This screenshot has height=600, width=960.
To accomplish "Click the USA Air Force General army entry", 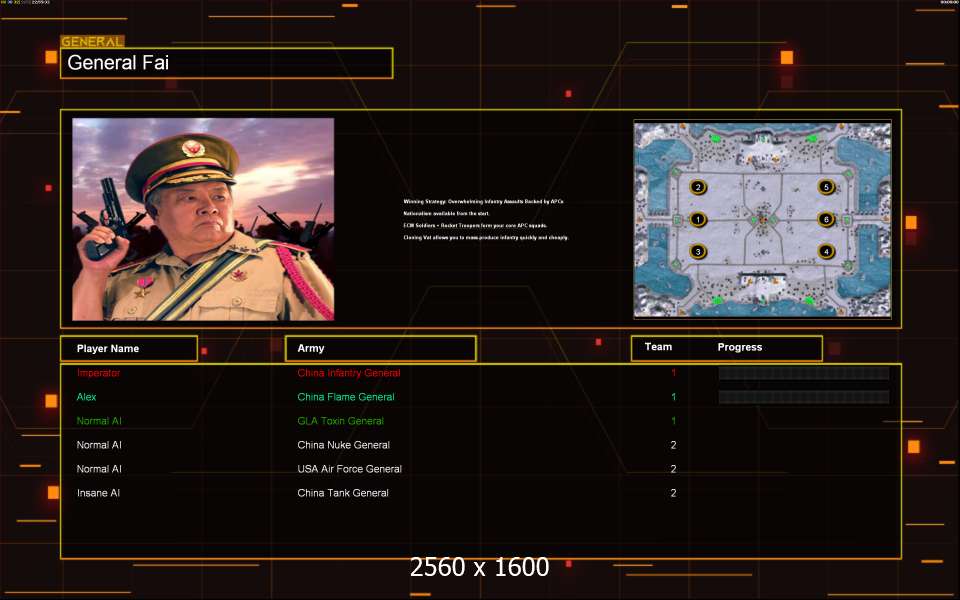I will [350, 469].
